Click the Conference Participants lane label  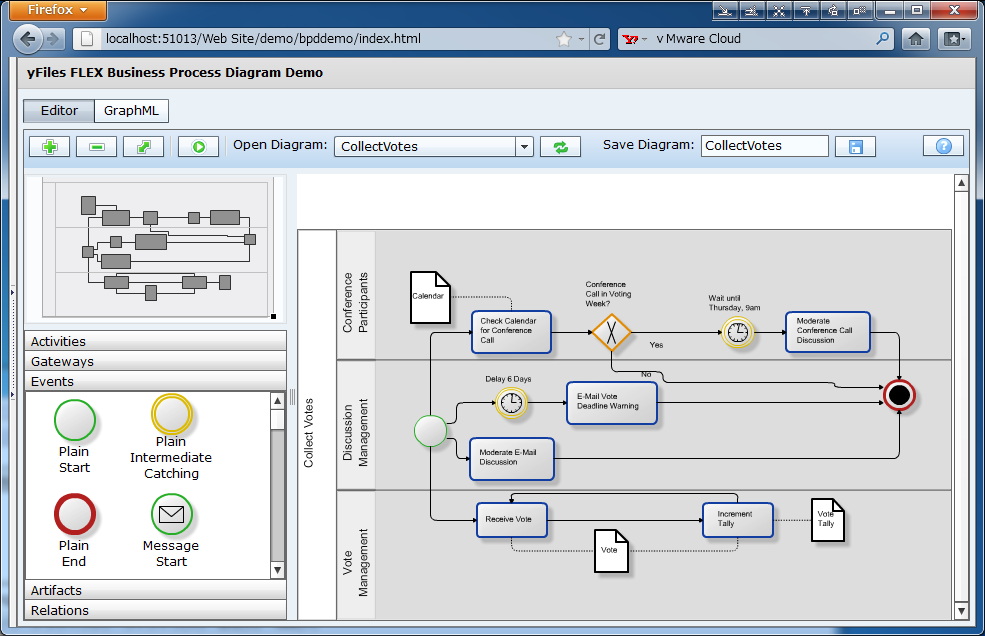(355, 302)
